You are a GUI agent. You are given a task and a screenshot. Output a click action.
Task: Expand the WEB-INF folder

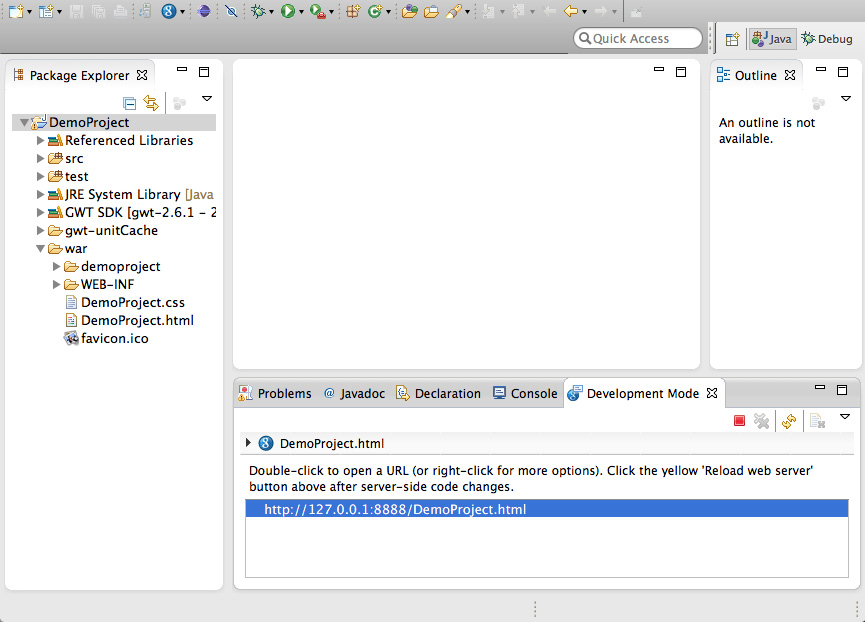(x=56, y=285)
